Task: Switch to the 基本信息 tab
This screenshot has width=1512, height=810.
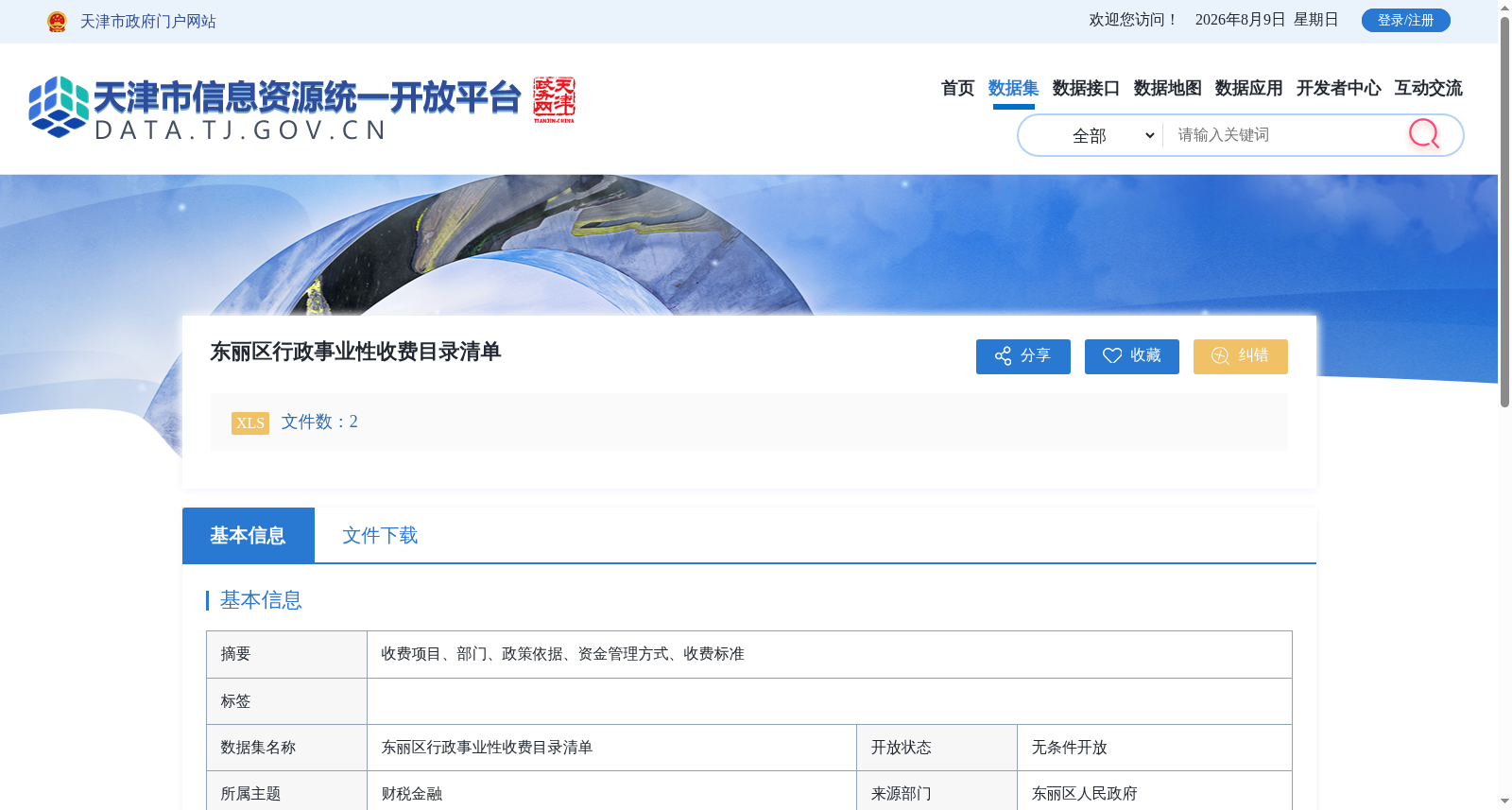Action: click(248, 535)
